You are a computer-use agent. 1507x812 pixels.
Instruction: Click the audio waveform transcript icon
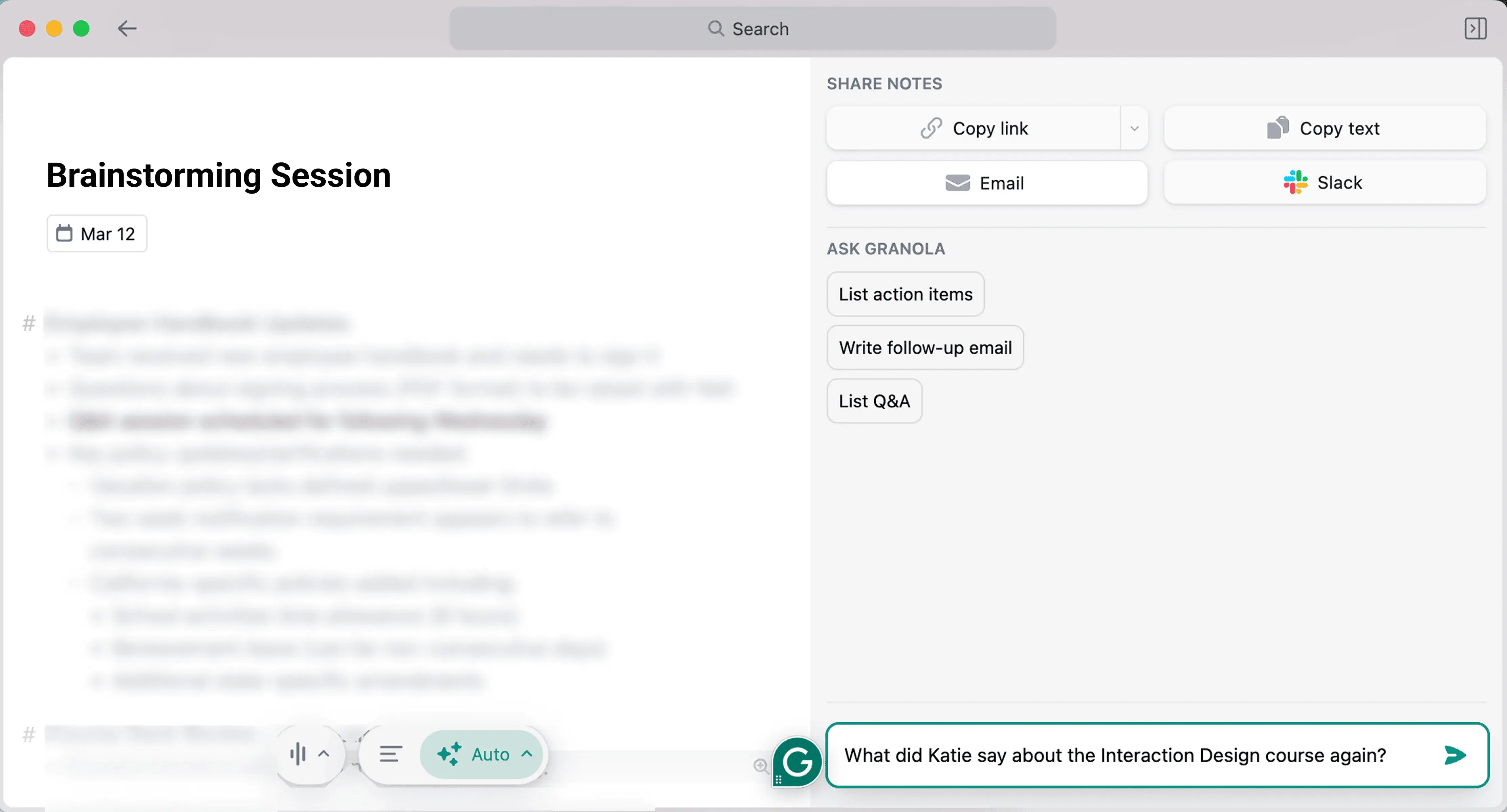tap(298, 754)
